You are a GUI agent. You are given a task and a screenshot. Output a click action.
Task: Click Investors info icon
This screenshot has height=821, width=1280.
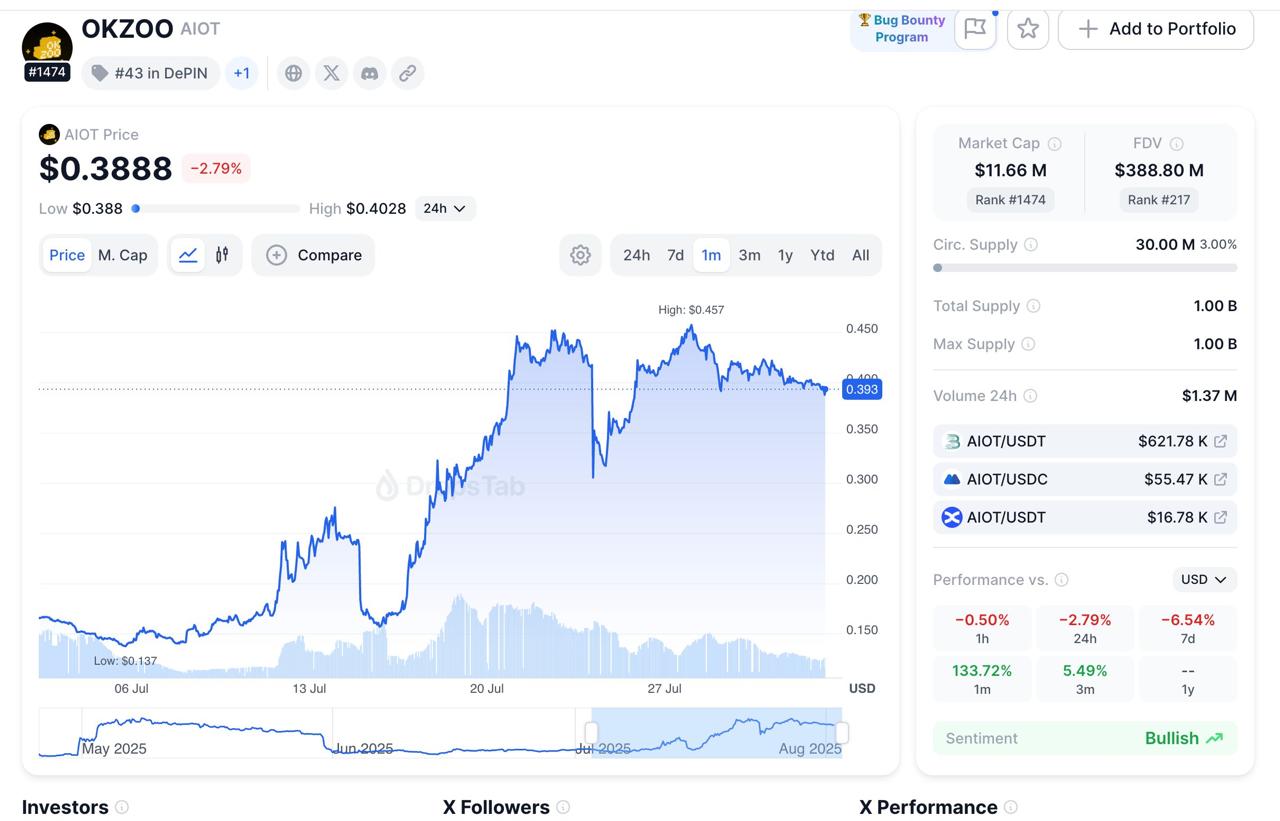tap(122, 807)
